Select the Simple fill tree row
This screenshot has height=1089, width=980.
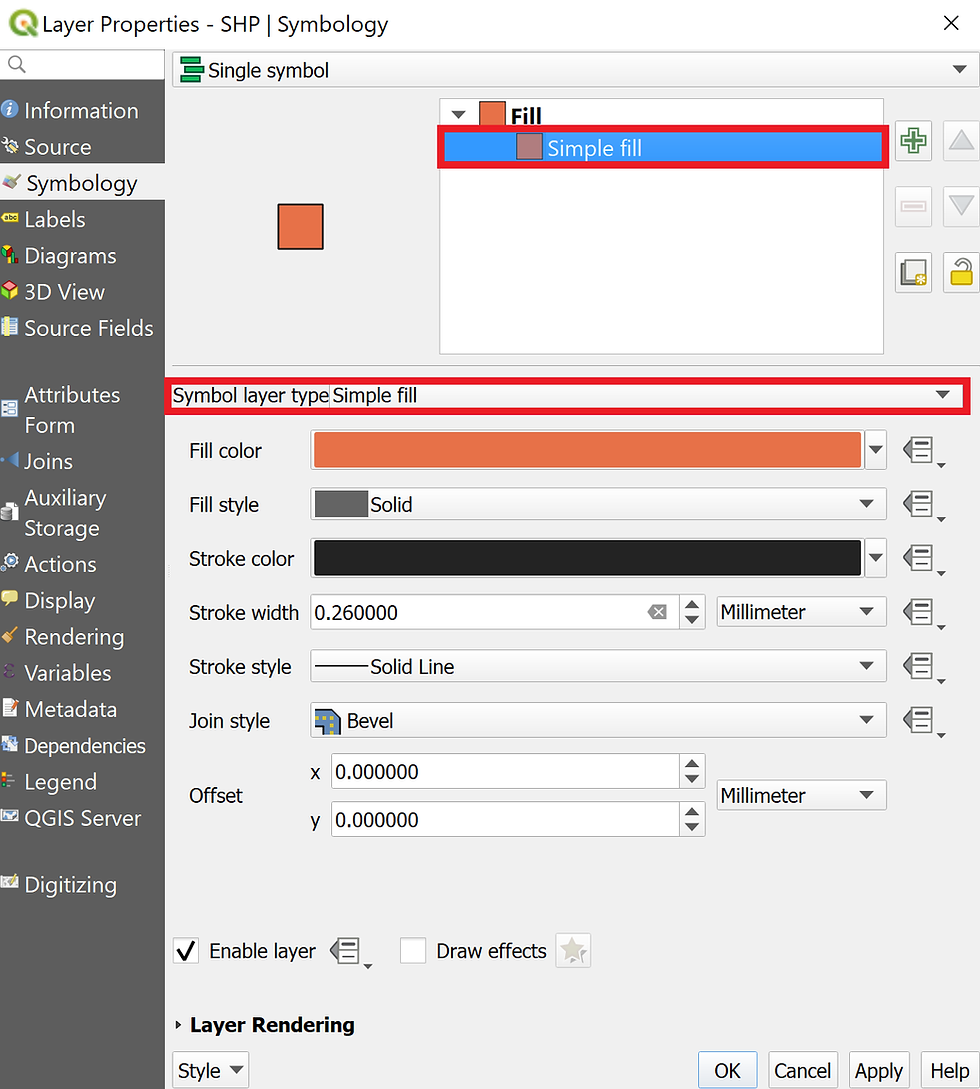tap(663, 147)
